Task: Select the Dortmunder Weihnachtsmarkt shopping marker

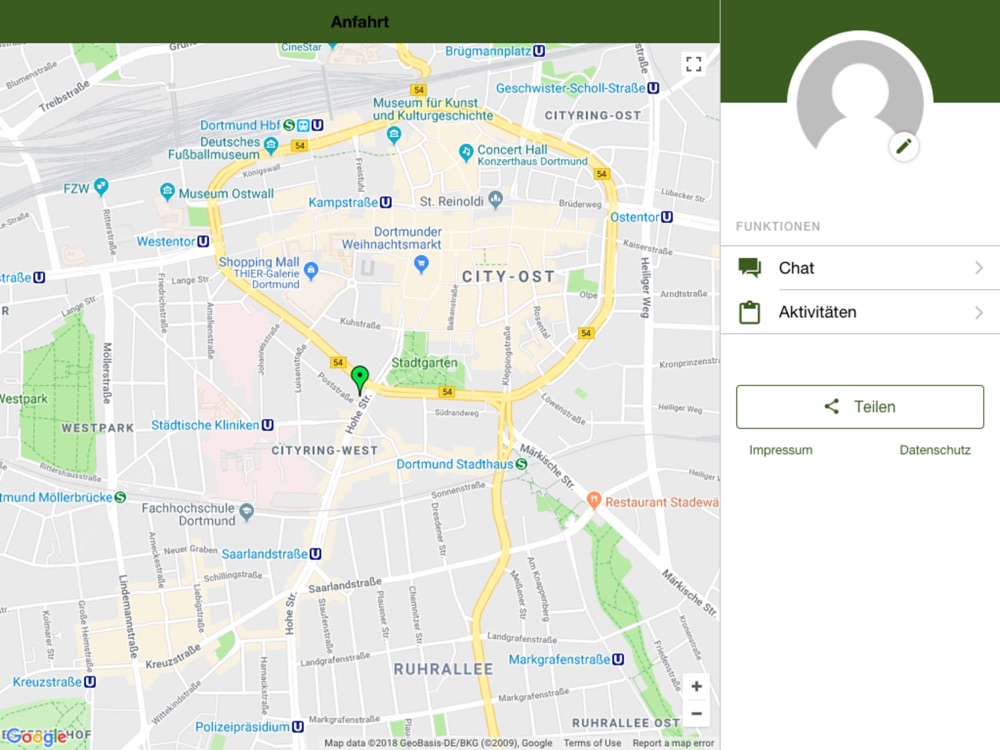Action: click(421, 263)
